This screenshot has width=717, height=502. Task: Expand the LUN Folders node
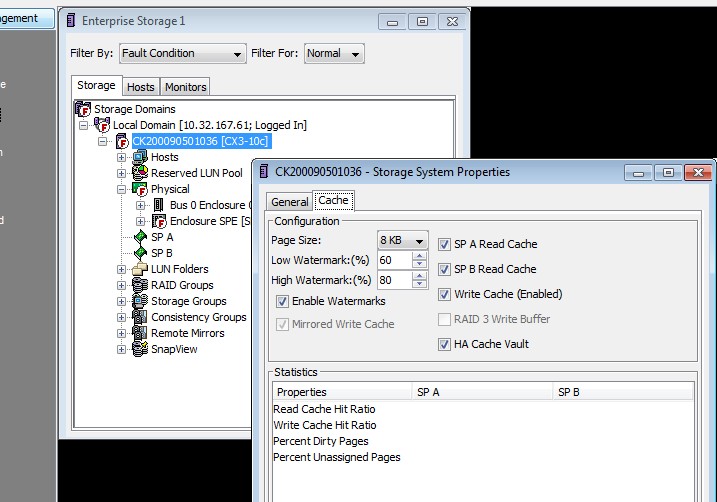click(x=121, y=269)
